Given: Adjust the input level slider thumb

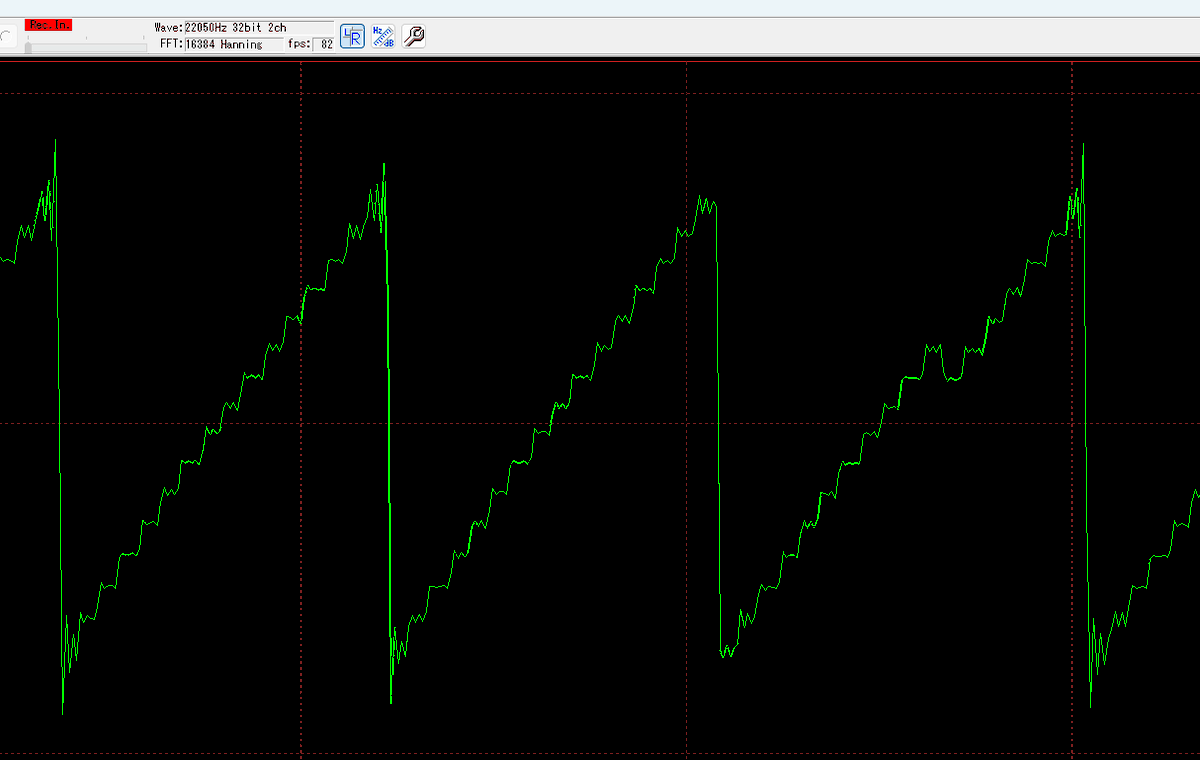Looking at the screenshot, I should (28, 47).
